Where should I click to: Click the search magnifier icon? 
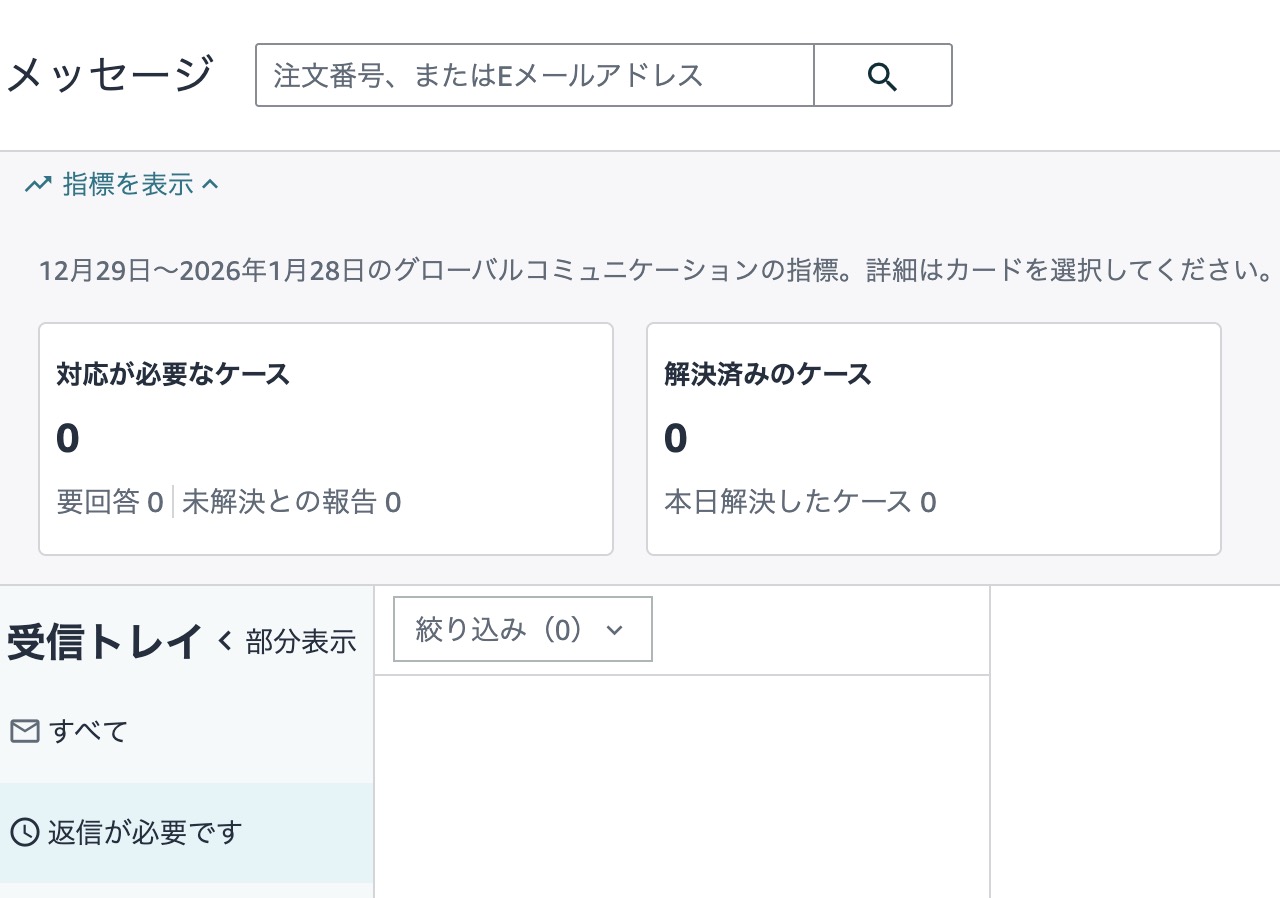coord(881,75)
